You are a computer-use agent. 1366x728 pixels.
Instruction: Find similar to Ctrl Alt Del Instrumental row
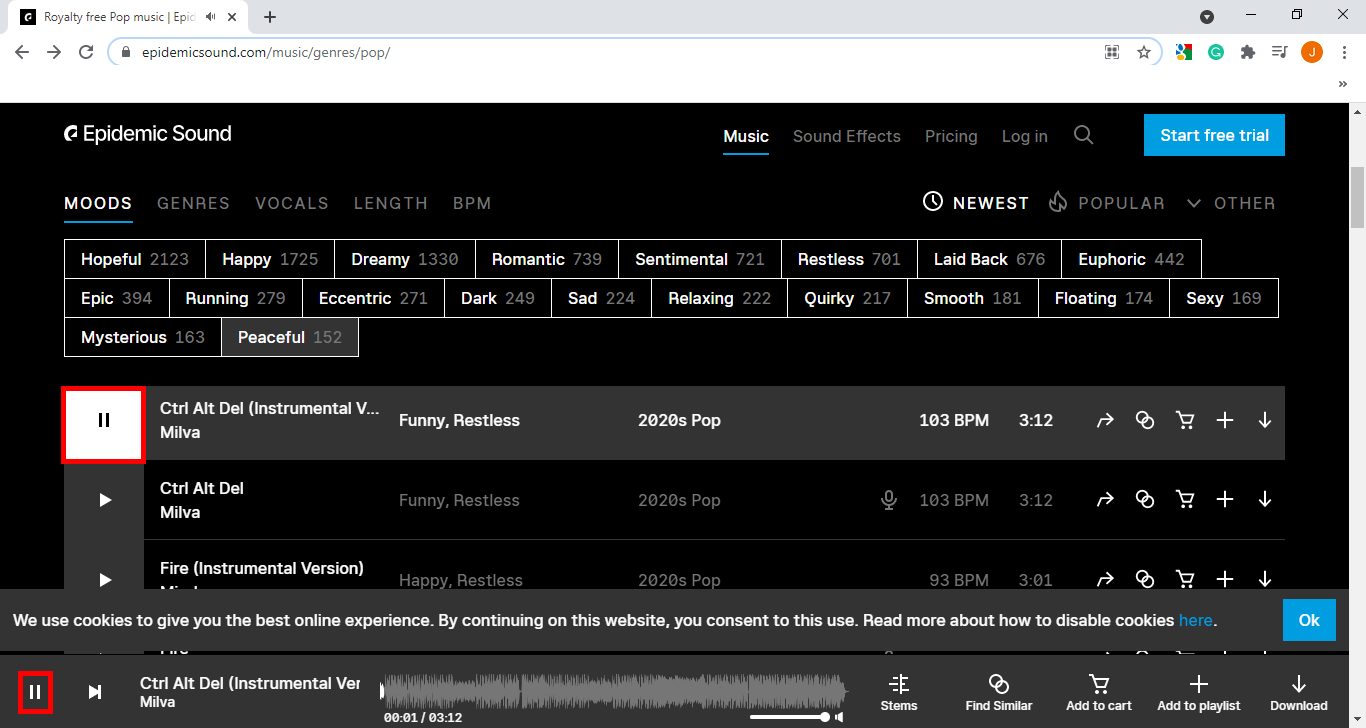(1145, 421)
